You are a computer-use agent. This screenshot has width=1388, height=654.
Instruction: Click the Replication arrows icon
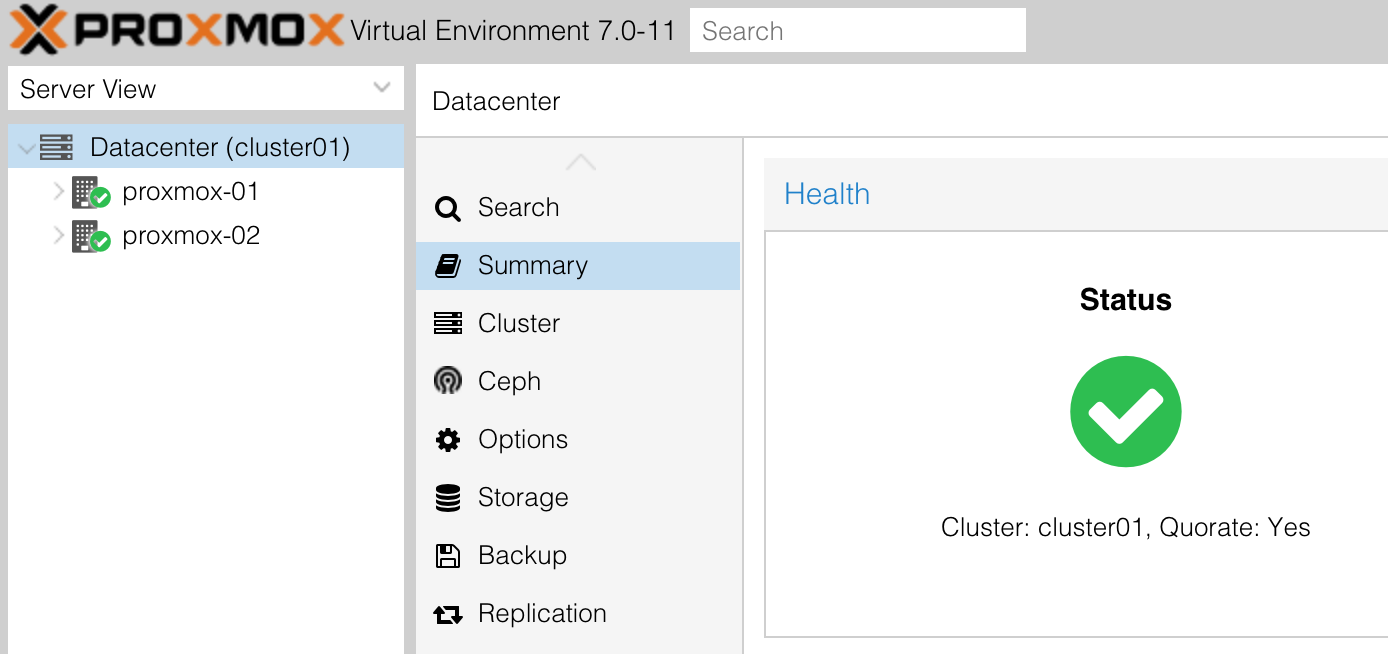(x=447, y=614)
